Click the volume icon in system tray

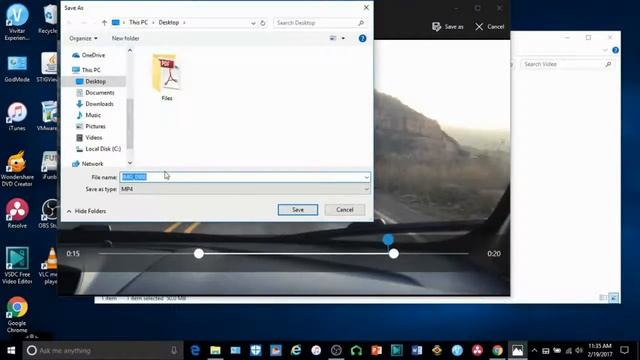click(579, 351)
